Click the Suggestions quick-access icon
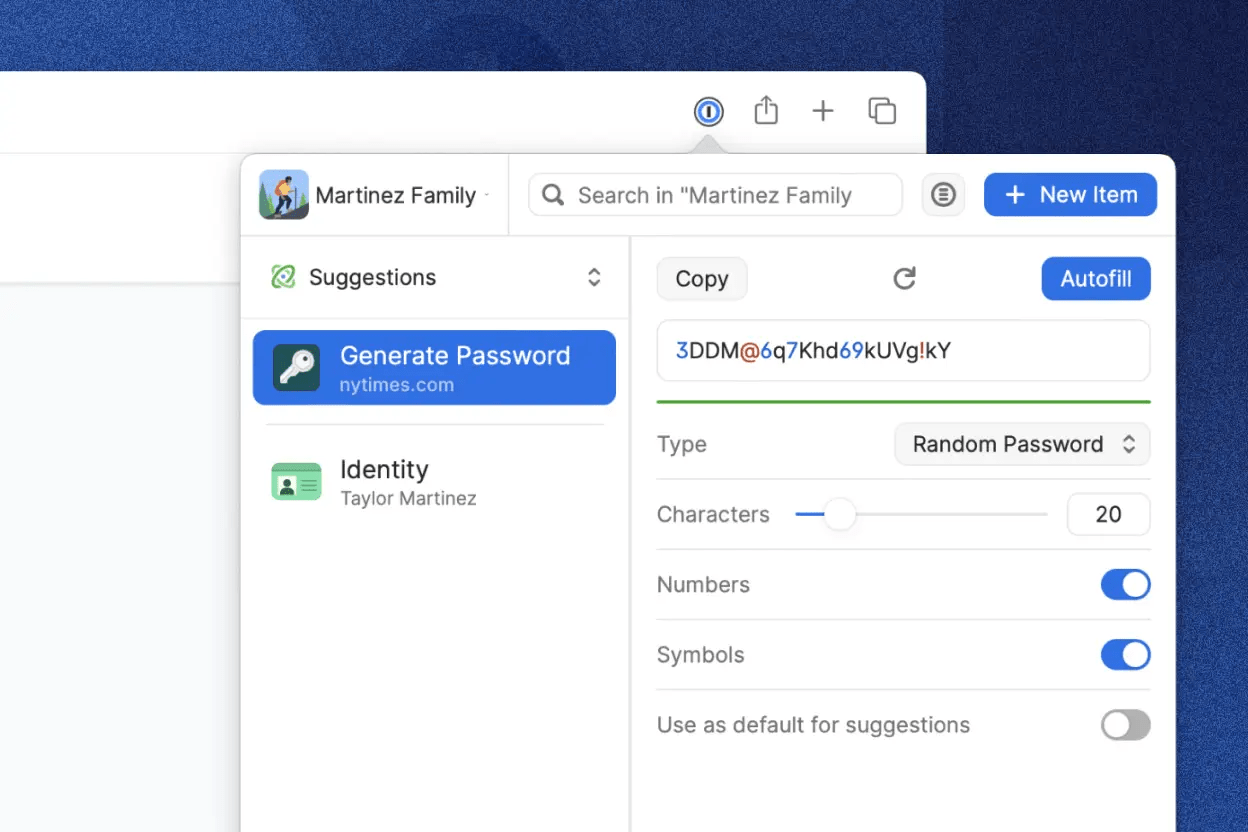The image size is (1248, 832). pos(283,277)
